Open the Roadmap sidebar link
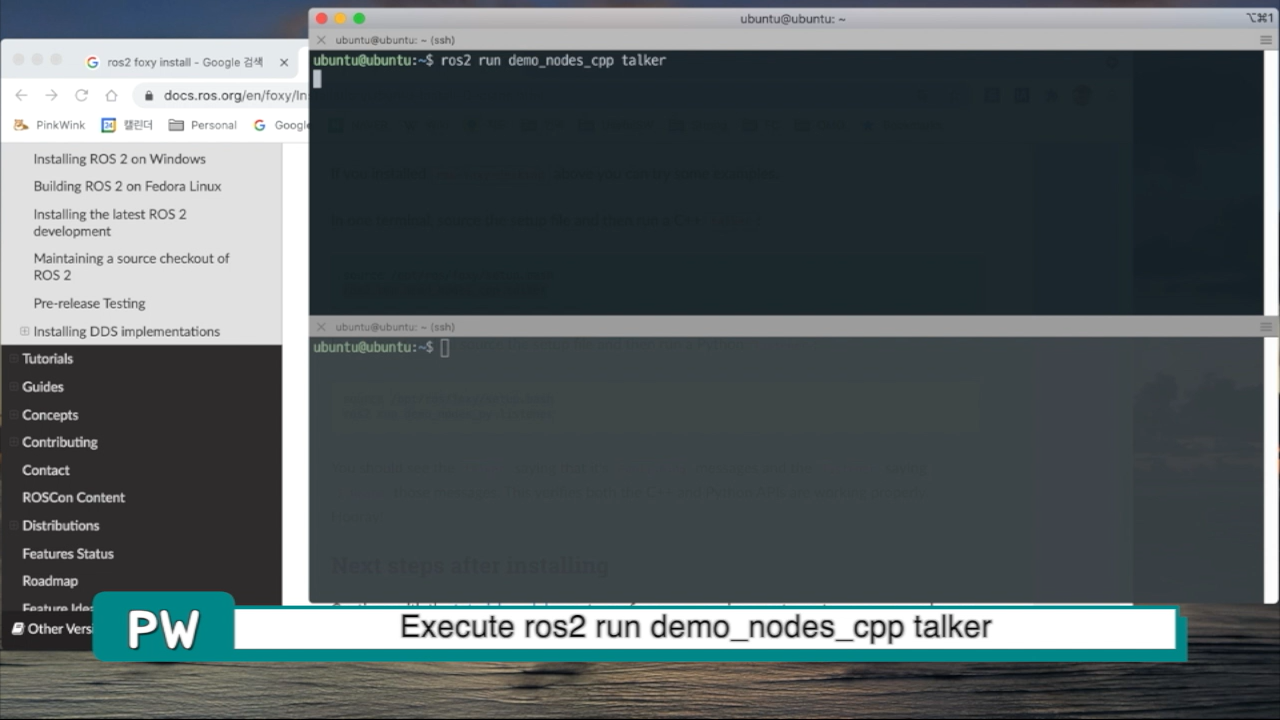The width and height of the screenshot is (1280, 720). pos(50,580)
